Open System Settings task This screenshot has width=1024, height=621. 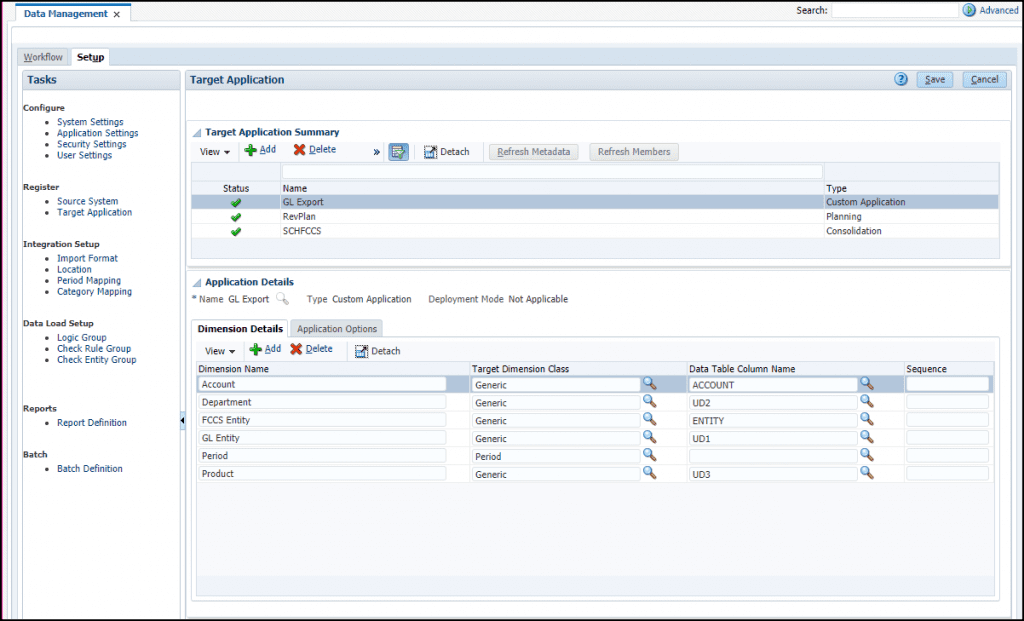tap(90, 122)
